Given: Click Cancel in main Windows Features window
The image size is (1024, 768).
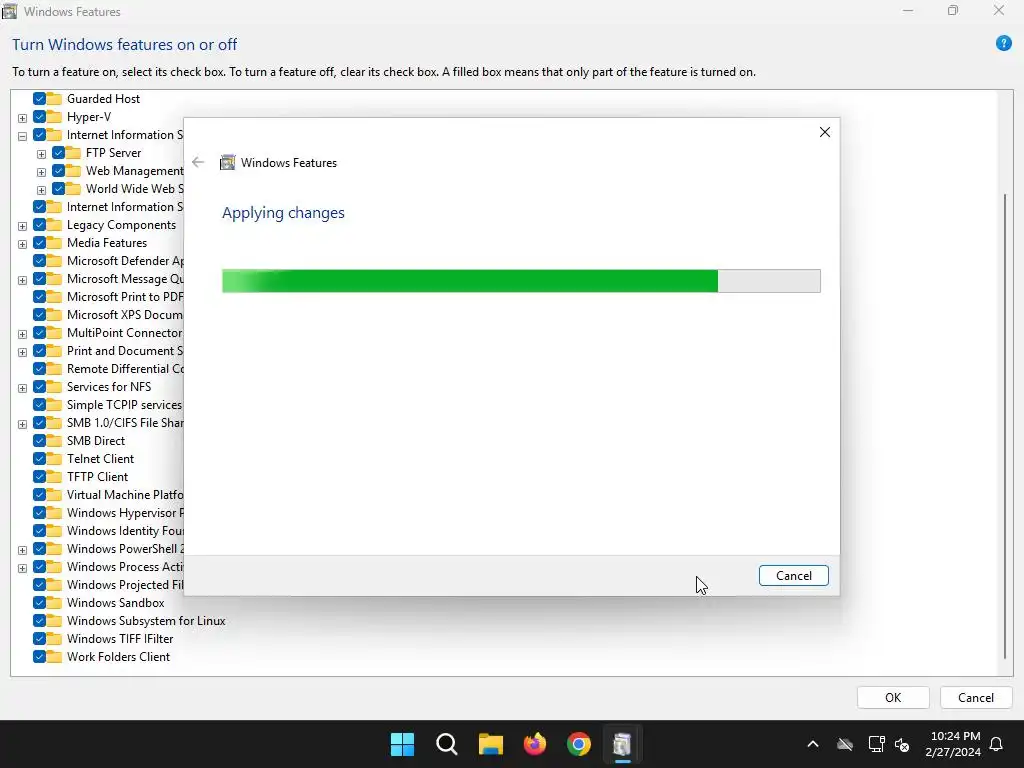Looking at the screenshot, I should pyautogui.click(x=976, y=697).
